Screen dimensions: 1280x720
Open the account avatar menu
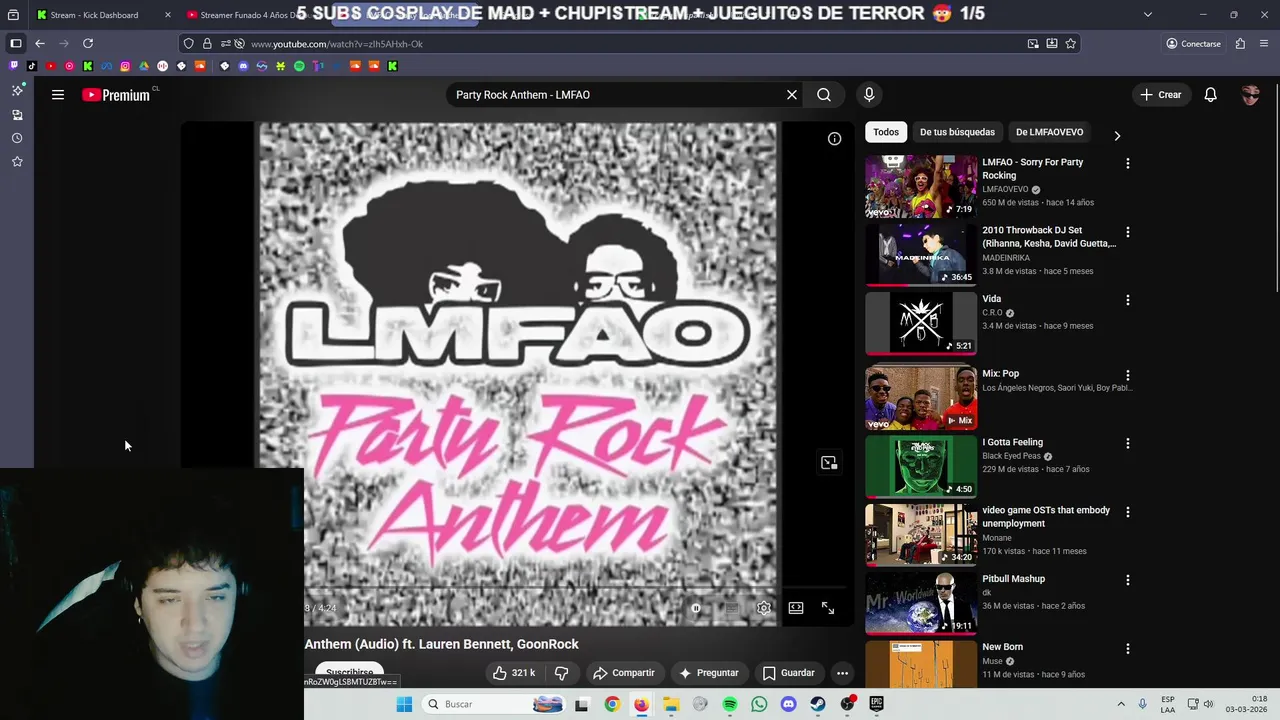1250,95
